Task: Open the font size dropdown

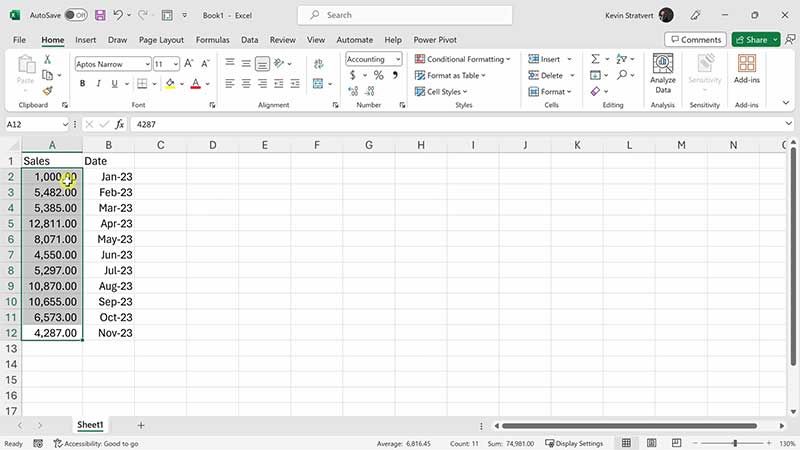Action: pyautogui.click(x=176, y=64)
